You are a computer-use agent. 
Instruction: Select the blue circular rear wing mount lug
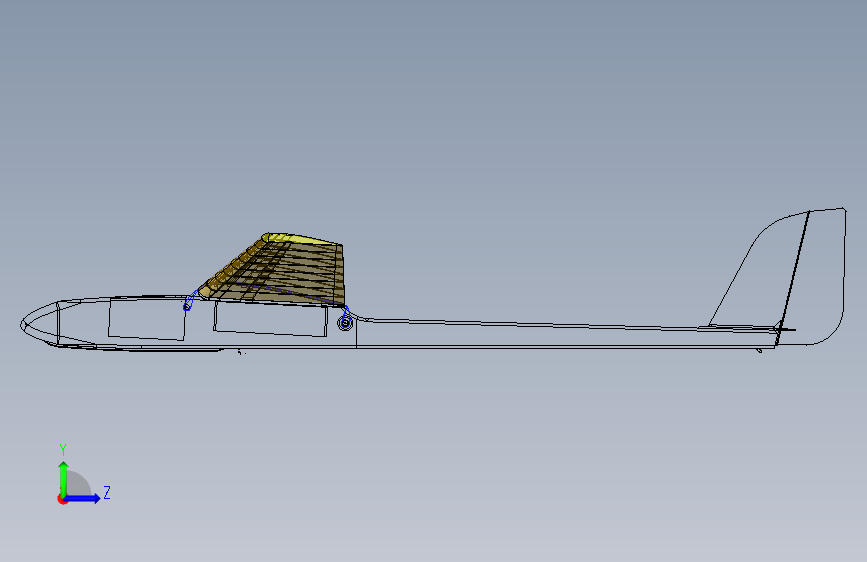345,322
